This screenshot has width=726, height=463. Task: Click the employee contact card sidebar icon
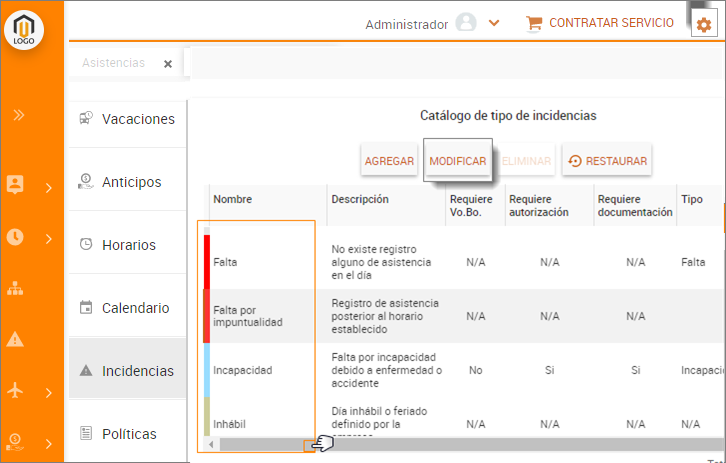[15, 185]
